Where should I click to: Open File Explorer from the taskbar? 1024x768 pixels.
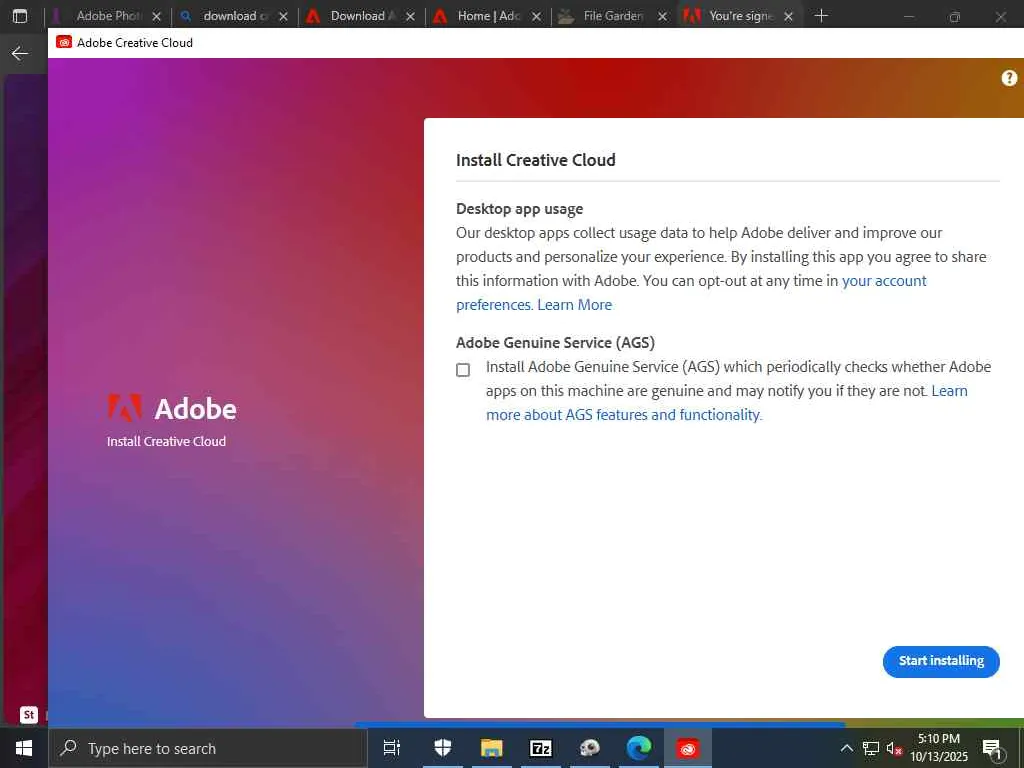tap(492, 748)
